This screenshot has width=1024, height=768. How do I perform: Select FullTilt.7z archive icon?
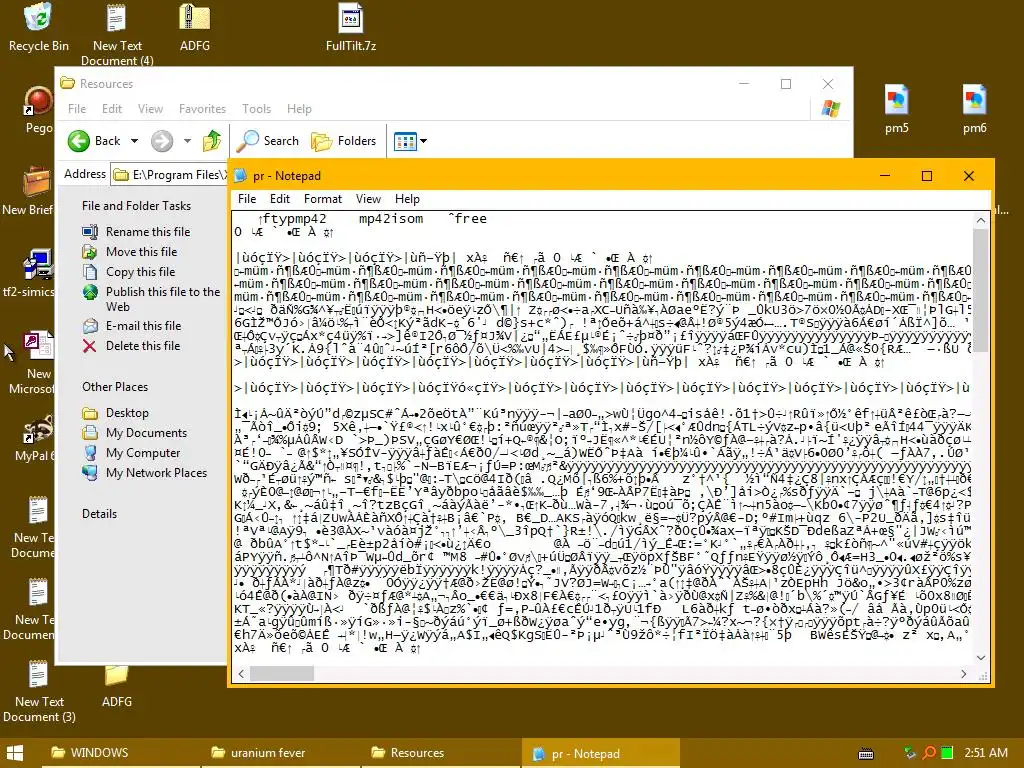point(351,29)
